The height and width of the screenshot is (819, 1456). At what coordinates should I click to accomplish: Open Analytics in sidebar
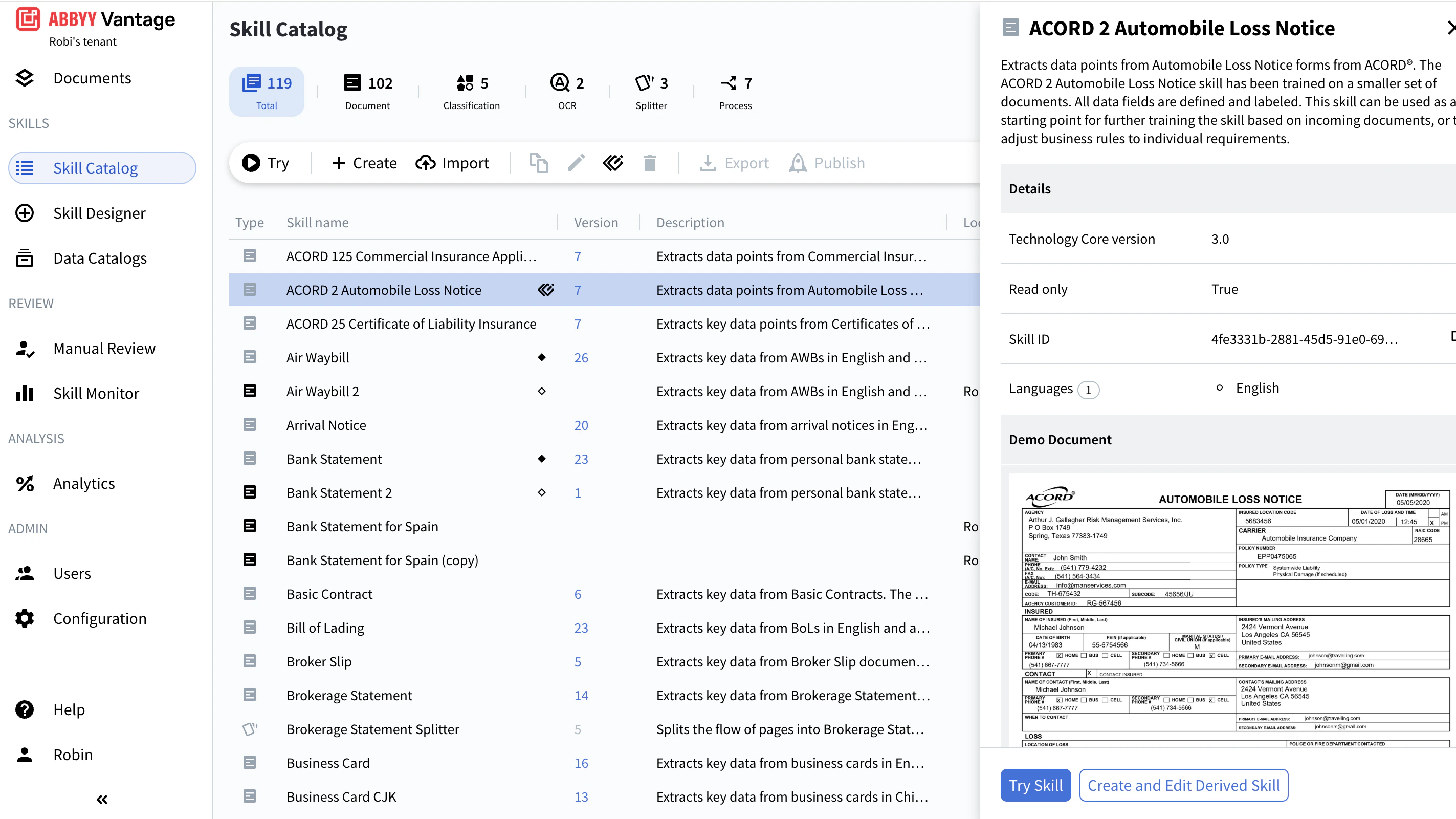(x=84, y=484)
